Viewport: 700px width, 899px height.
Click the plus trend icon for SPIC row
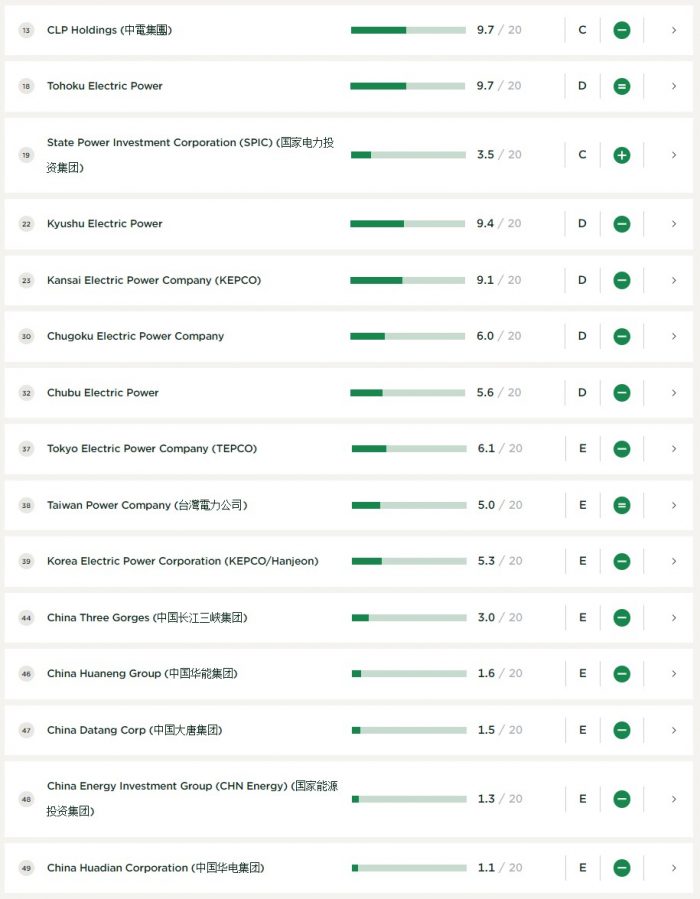[x=621, y=155]
